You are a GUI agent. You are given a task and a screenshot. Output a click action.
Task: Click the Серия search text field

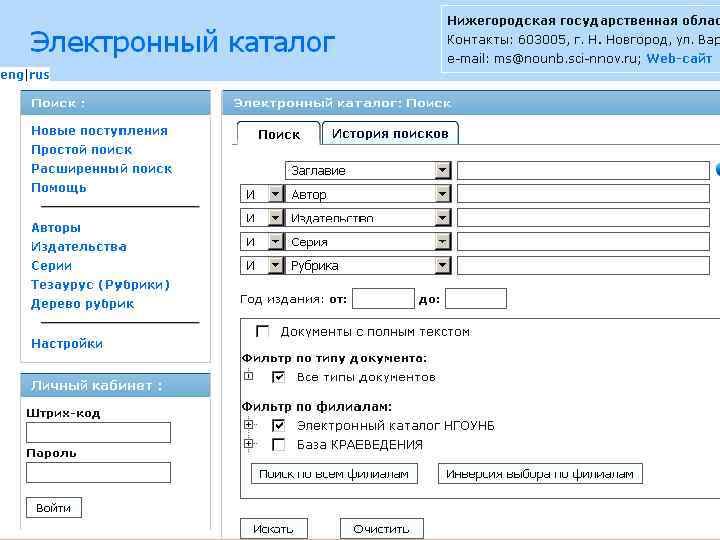pyautogui.click(x=583, y=242)
